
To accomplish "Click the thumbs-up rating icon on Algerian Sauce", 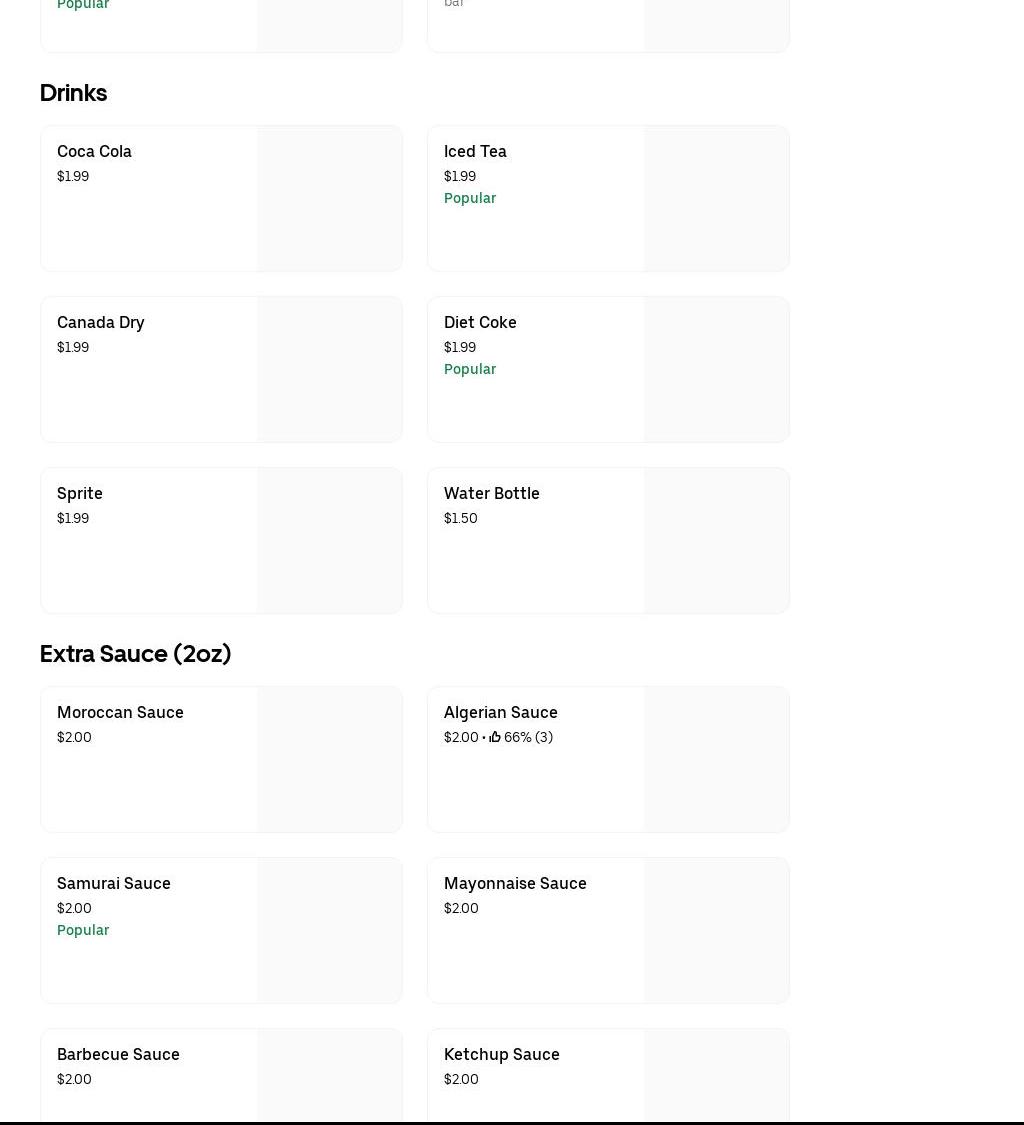I will coord(495,737).
